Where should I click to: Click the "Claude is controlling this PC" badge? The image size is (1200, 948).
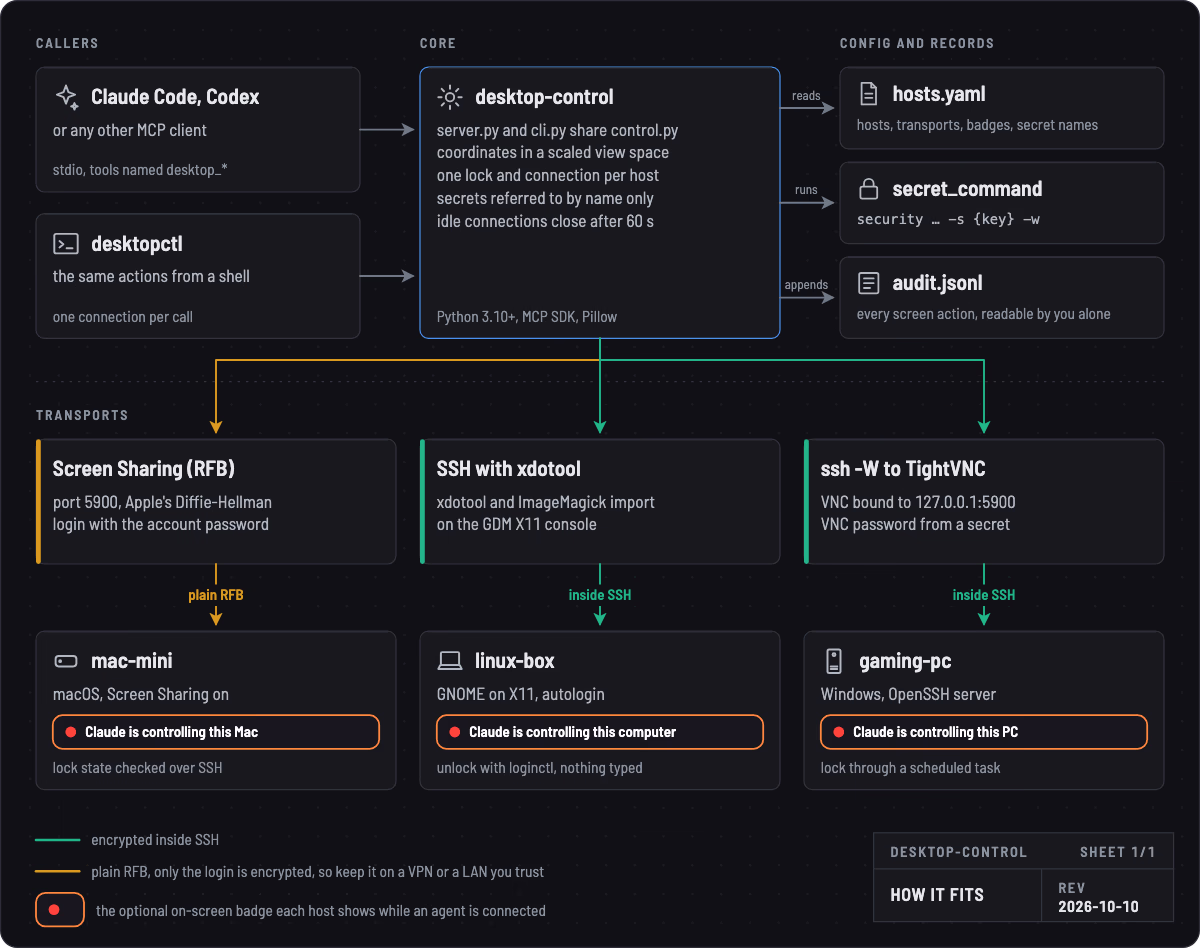pyautogui.click(x=984, y=732)
